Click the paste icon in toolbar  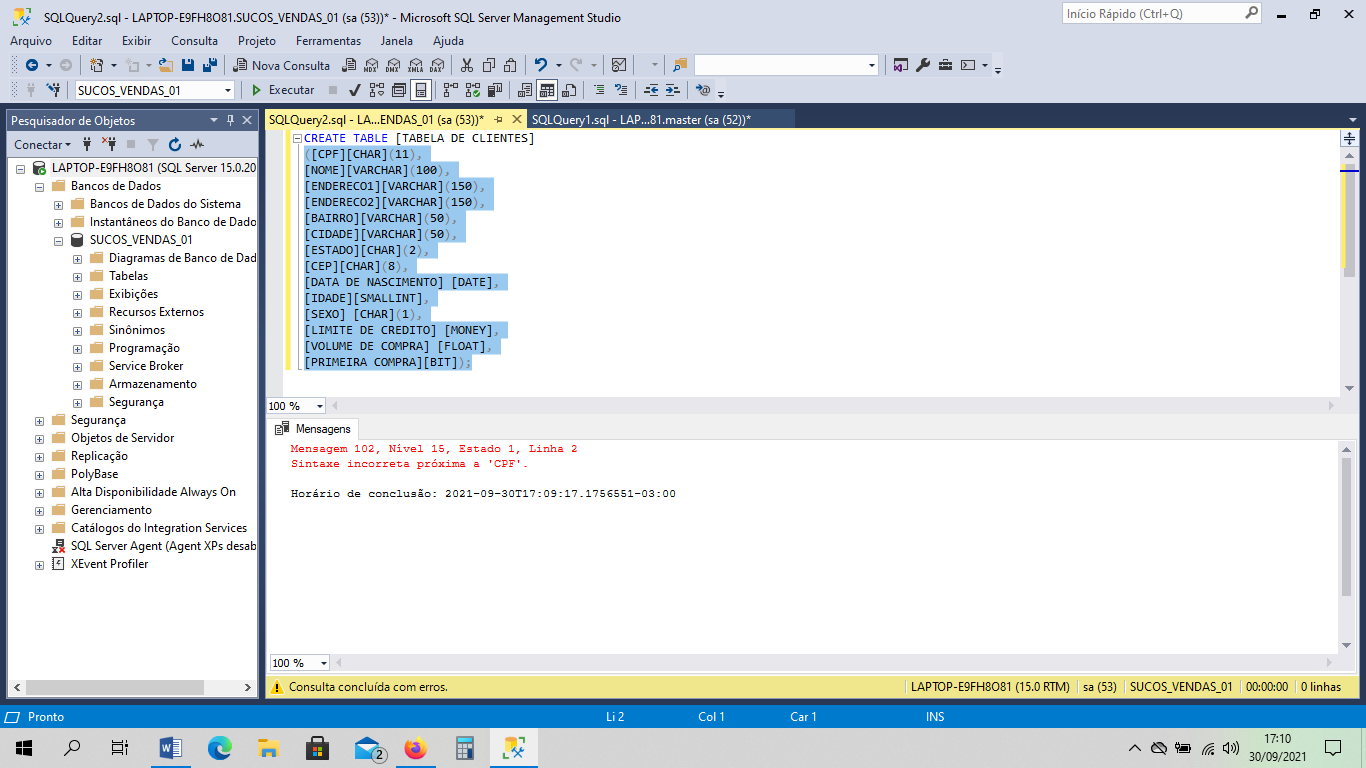tap(511, 65)
